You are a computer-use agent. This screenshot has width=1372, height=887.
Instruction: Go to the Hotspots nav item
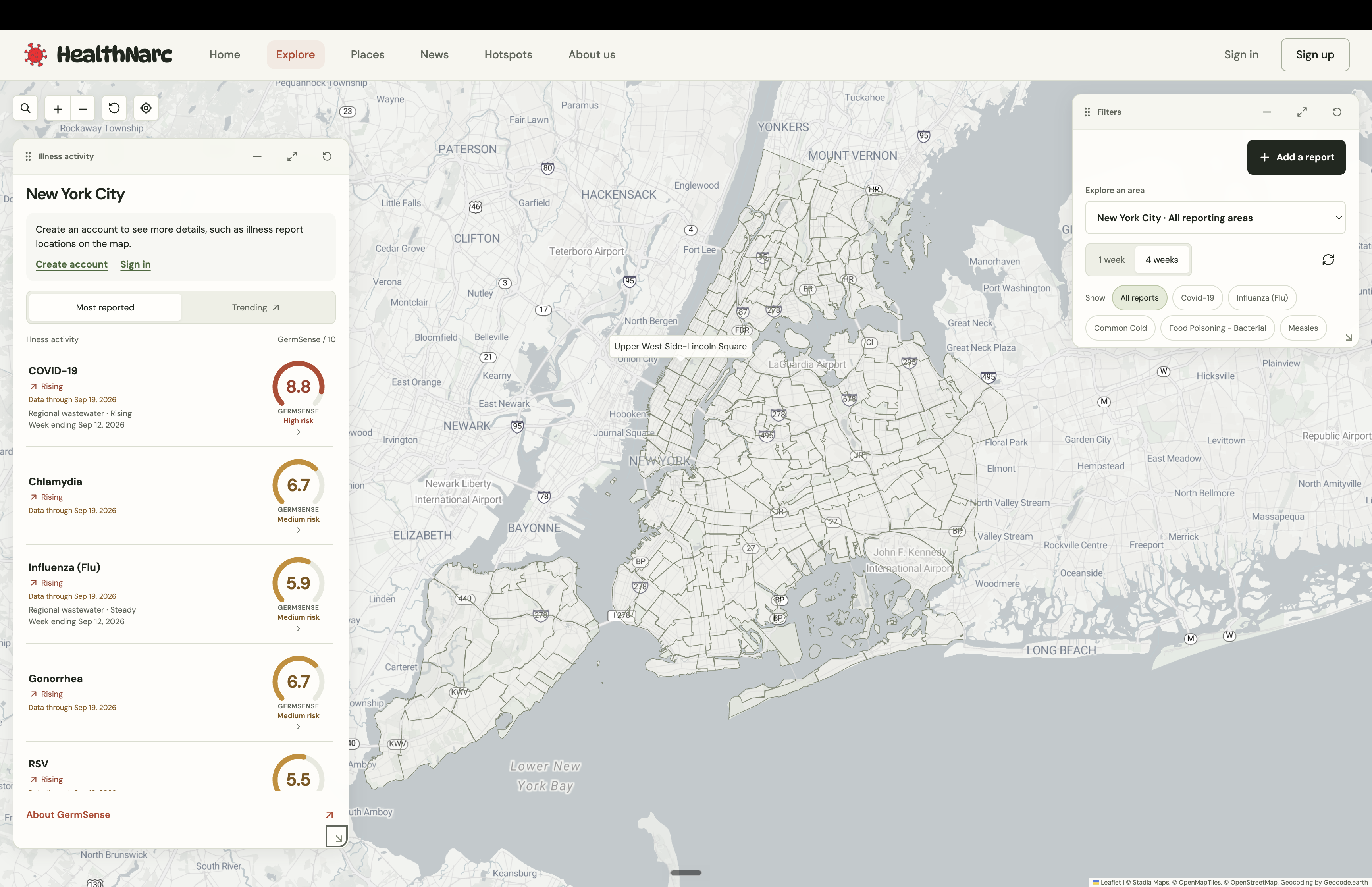click(509, 55)
